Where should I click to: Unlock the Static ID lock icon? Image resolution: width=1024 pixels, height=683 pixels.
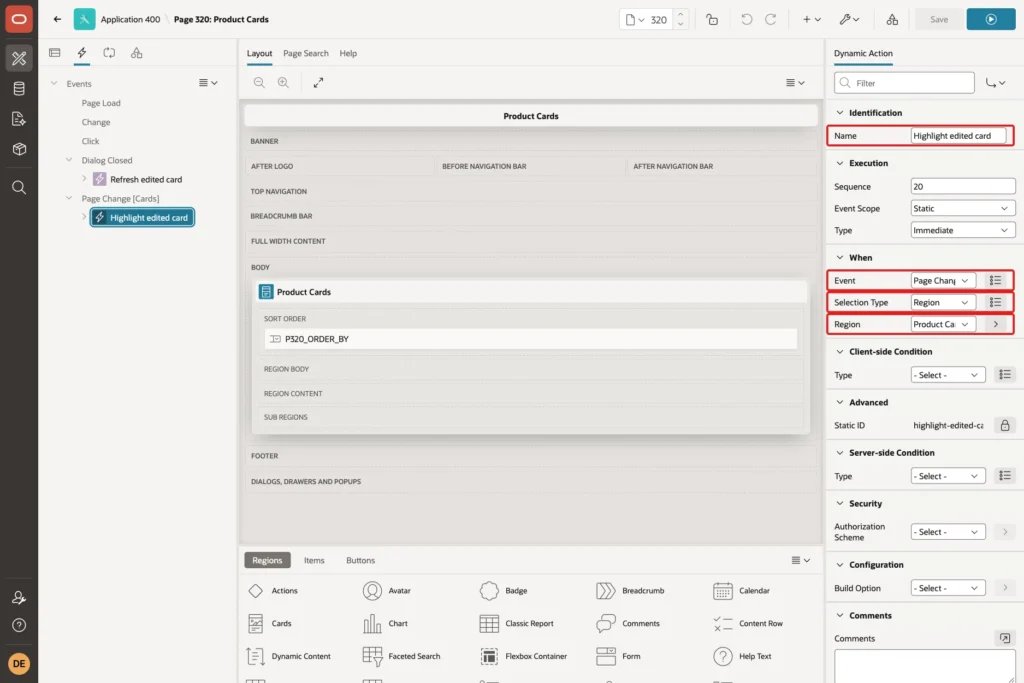pos(1004,426)
